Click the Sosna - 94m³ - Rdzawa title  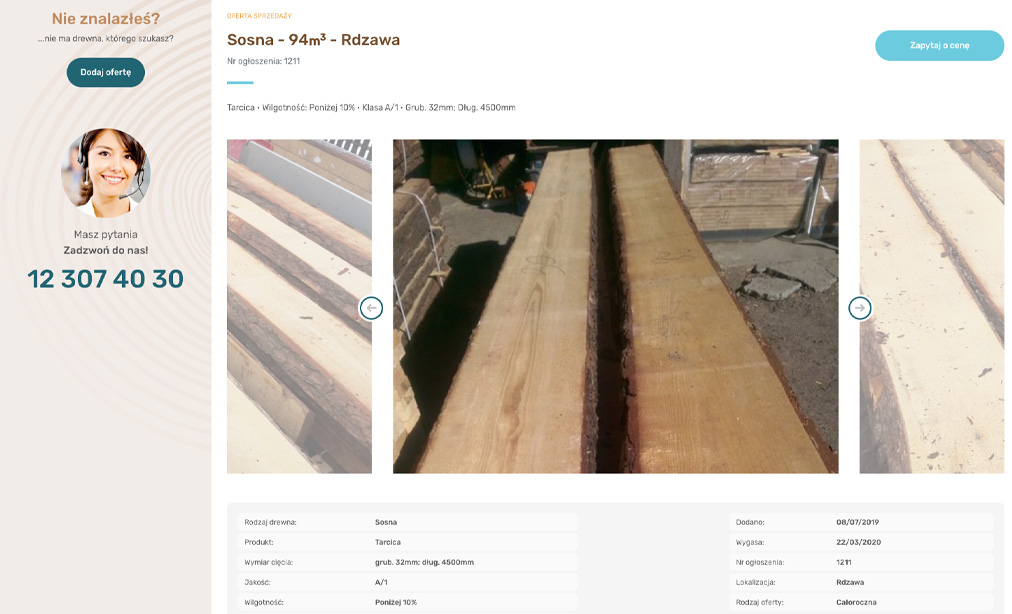tap(314, 40)
